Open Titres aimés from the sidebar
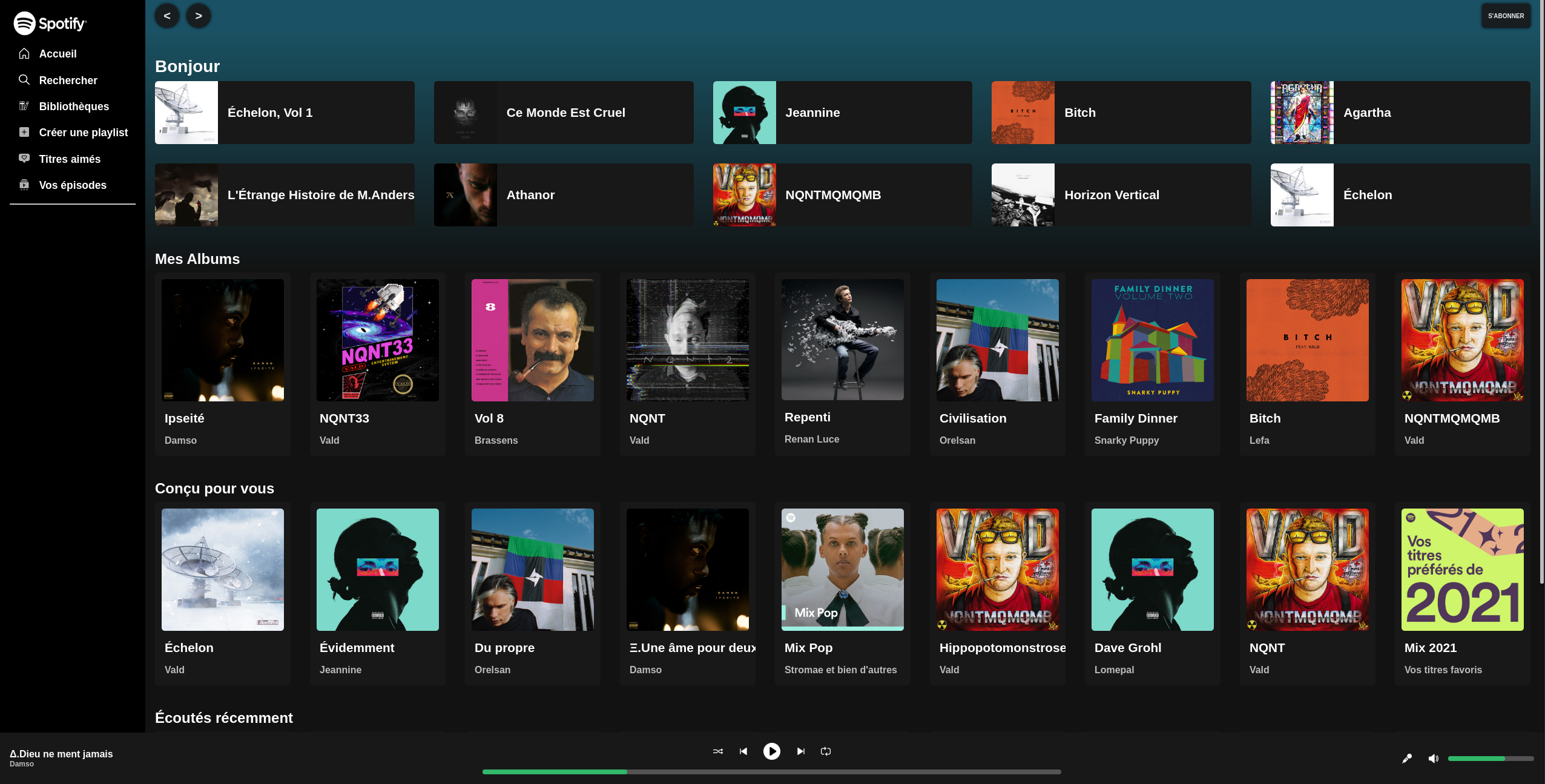 (70, 159)
